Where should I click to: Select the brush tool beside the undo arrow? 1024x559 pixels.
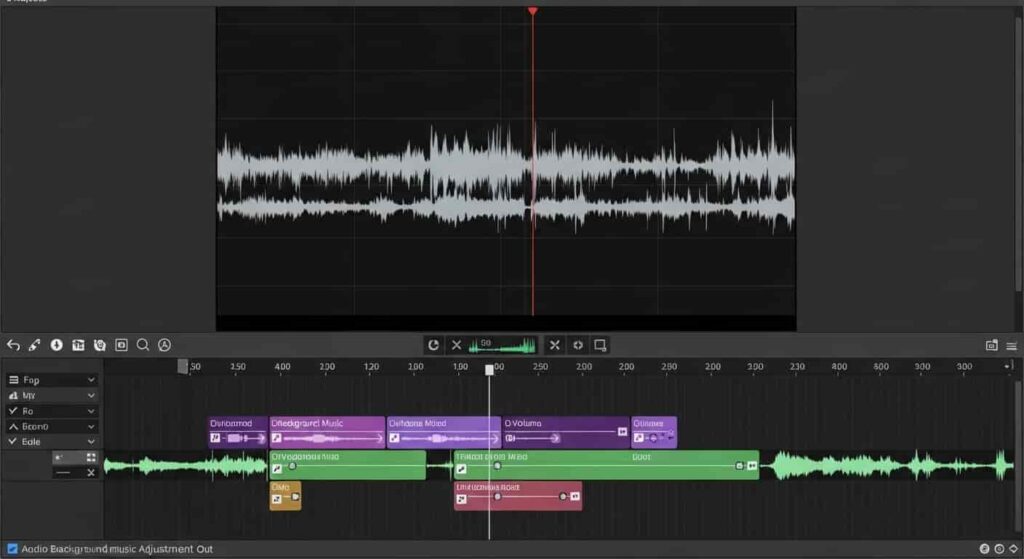point(35,345)
